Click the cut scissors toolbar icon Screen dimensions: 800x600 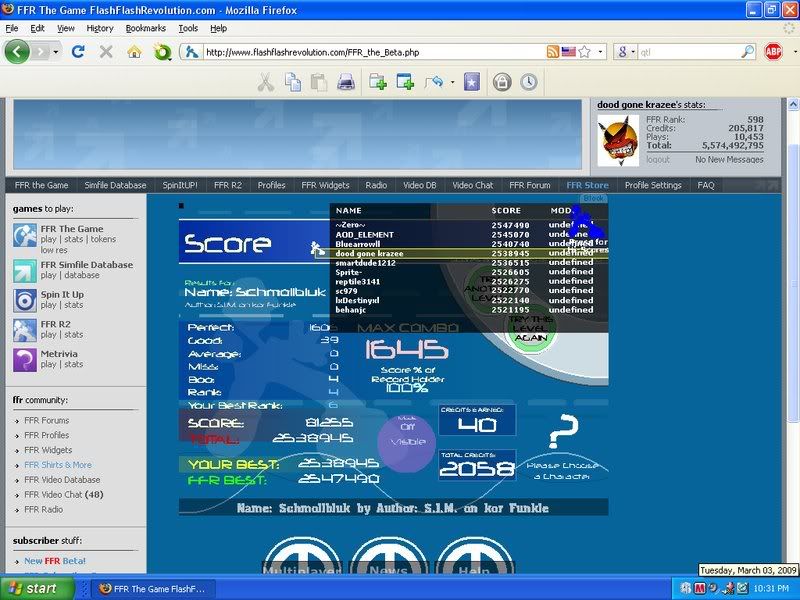[x=266, y=83]
